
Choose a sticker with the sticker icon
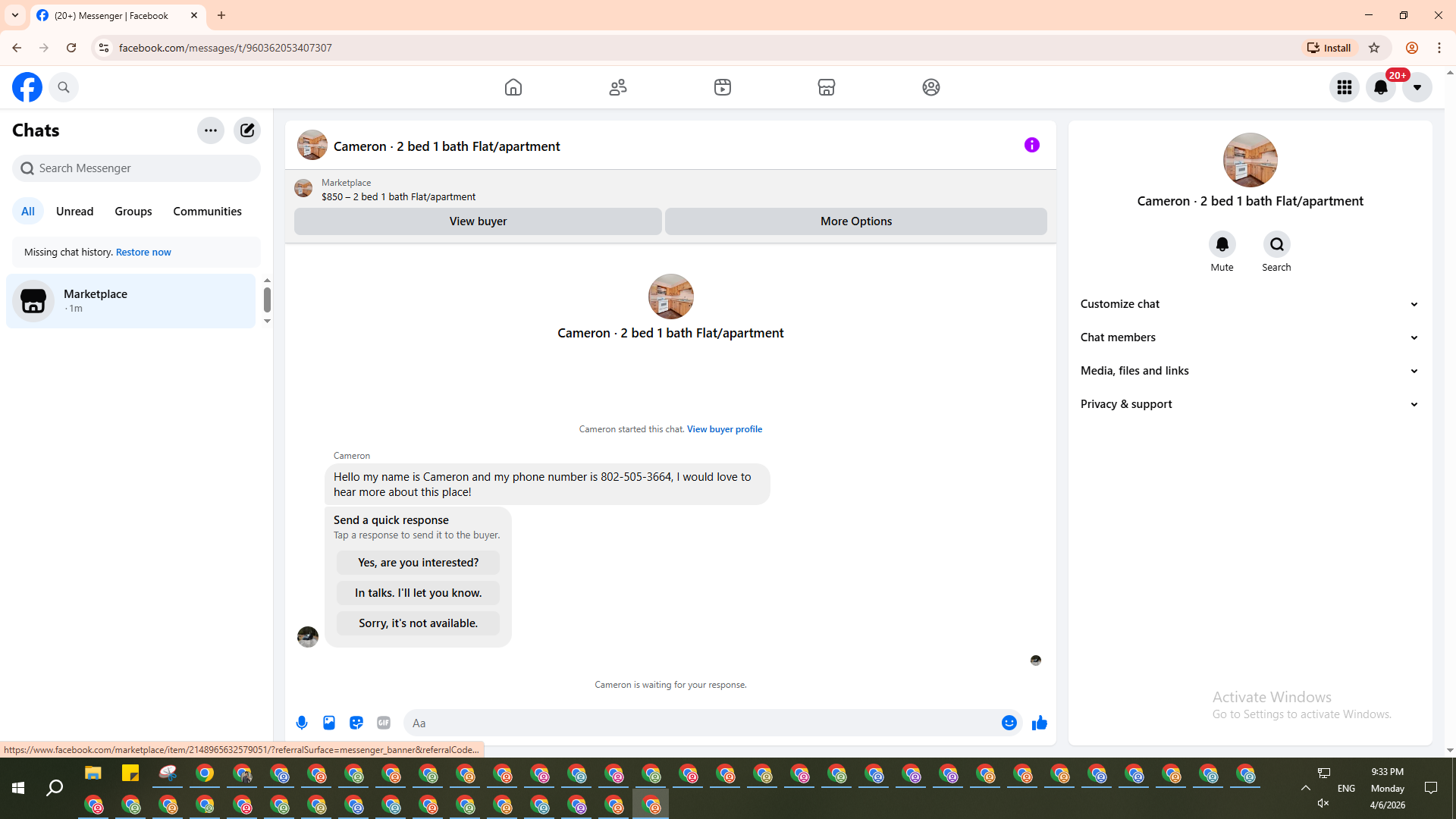click(356, 723)
